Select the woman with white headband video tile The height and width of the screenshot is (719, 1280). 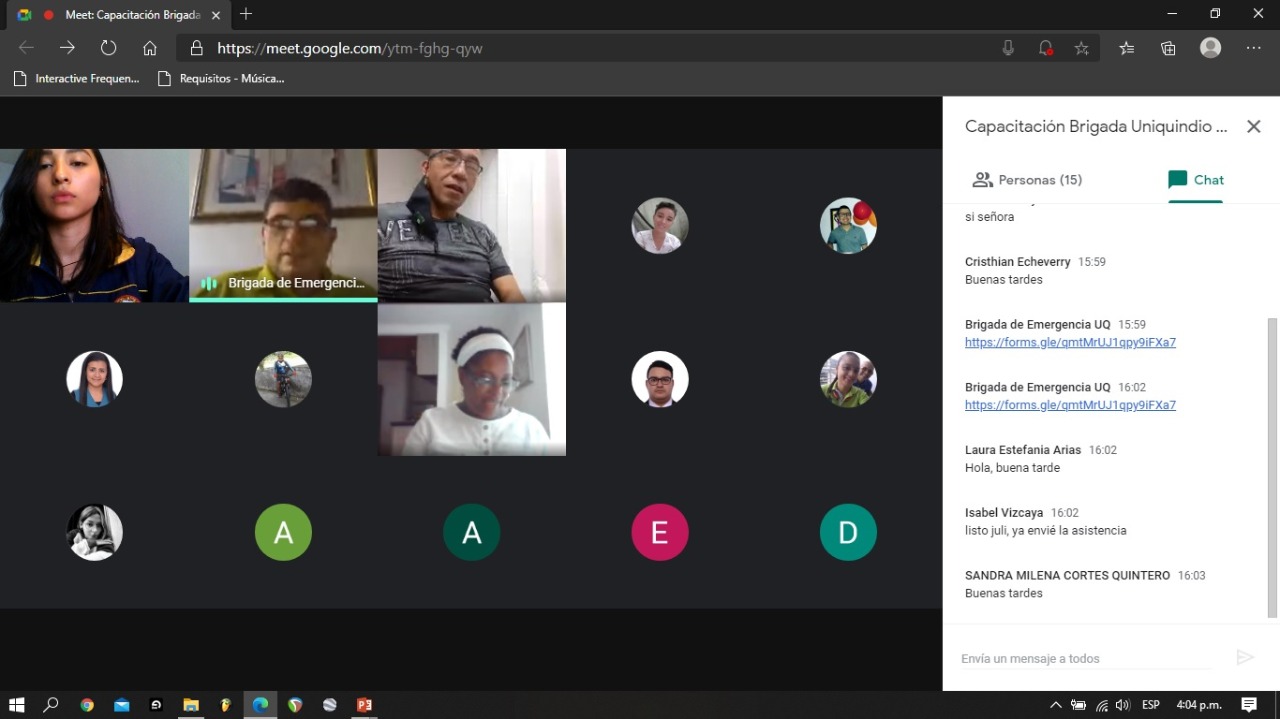pos(472,379)
